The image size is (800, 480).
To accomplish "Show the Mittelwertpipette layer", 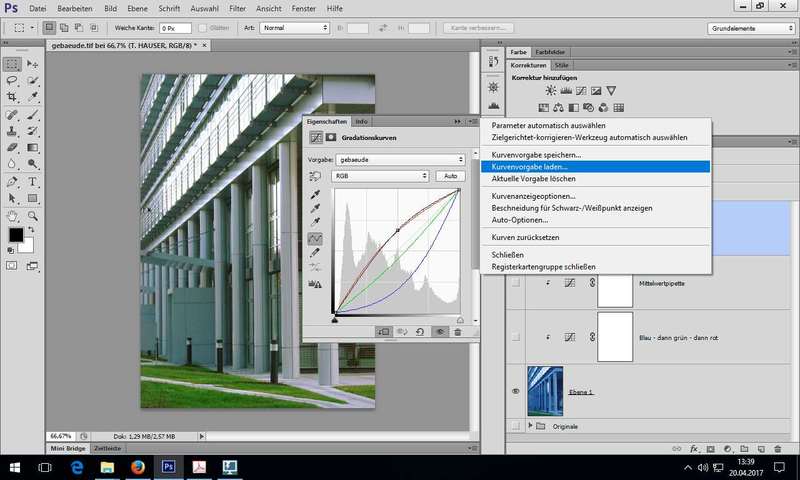I will tap(516, 285).
